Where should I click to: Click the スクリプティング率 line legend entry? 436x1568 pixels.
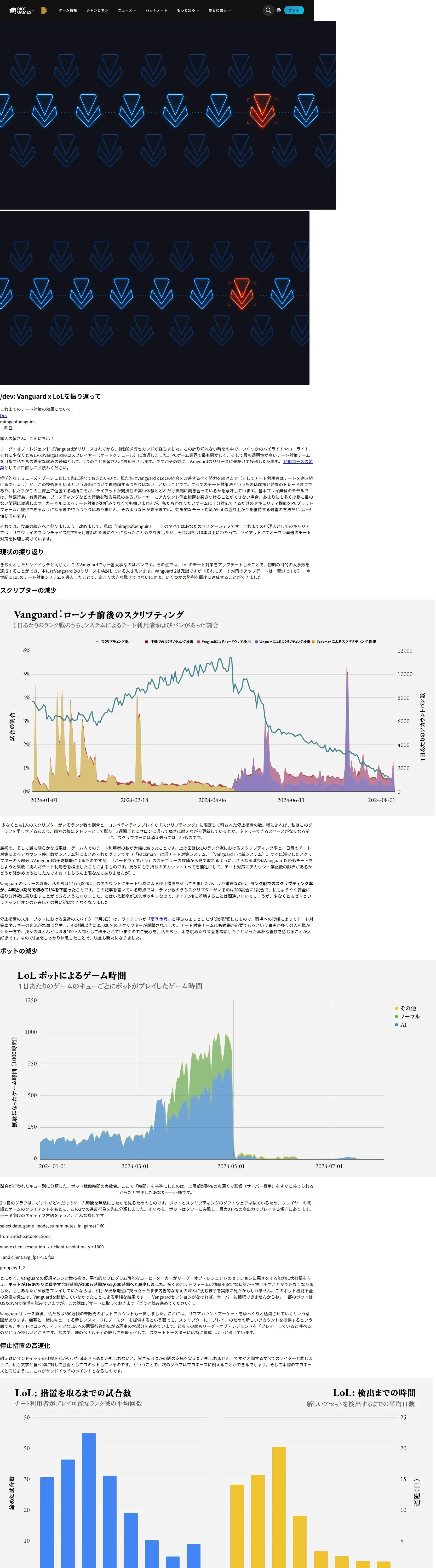point(112,642)
